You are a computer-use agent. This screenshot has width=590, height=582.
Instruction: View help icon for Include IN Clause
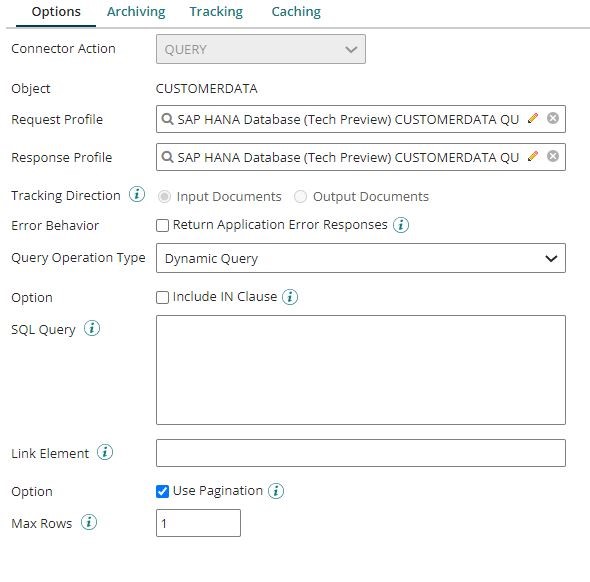(x=290, y=297)
